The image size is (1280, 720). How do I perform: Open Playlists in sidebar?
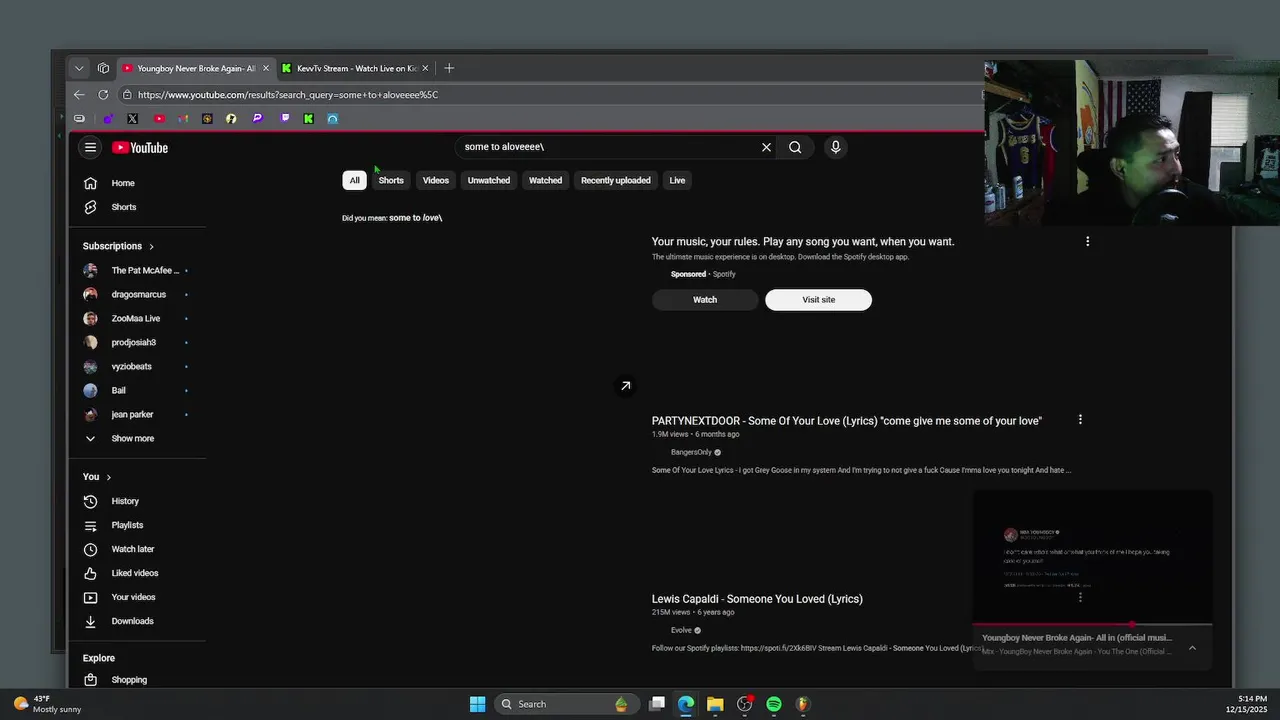pos(137,525)
